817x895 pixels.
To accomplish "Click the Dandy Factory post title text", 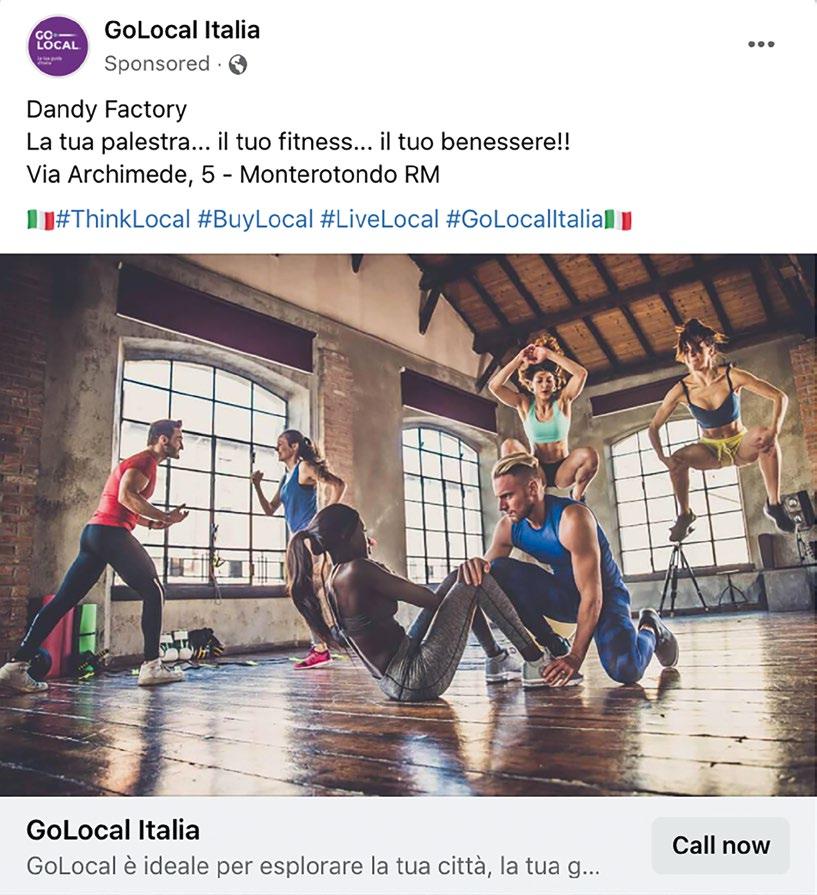I will click(107, 110).
